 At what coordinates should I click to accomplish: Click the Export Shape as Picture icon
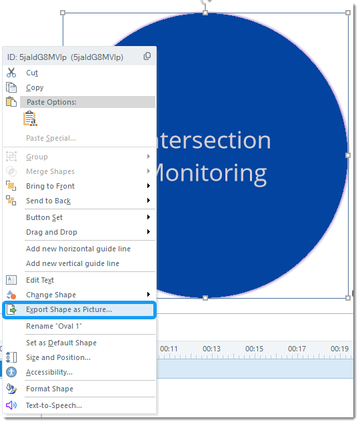pos(12,309)
